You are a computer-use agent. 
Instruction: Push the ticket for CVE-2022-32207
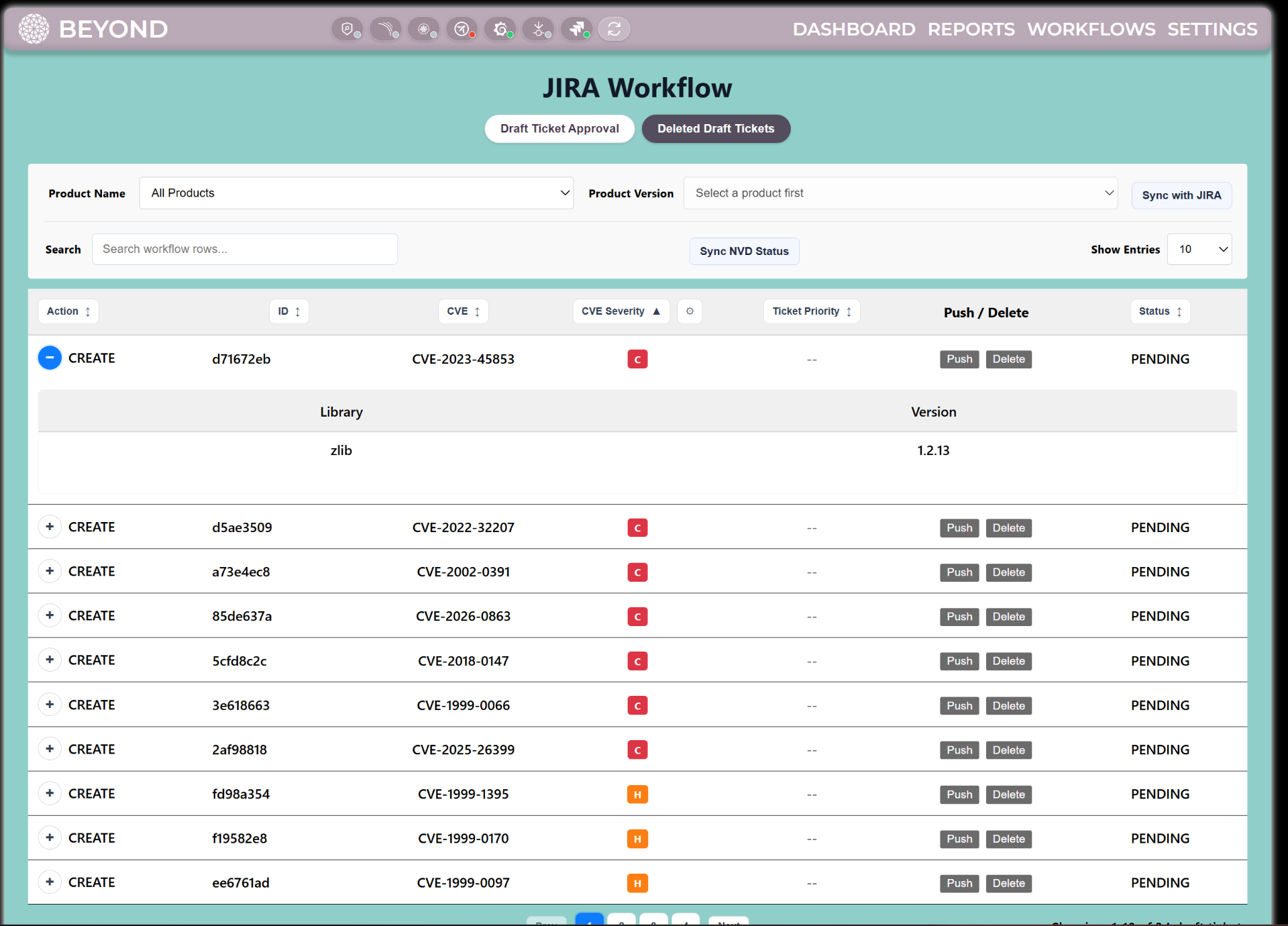pos(959,528)
